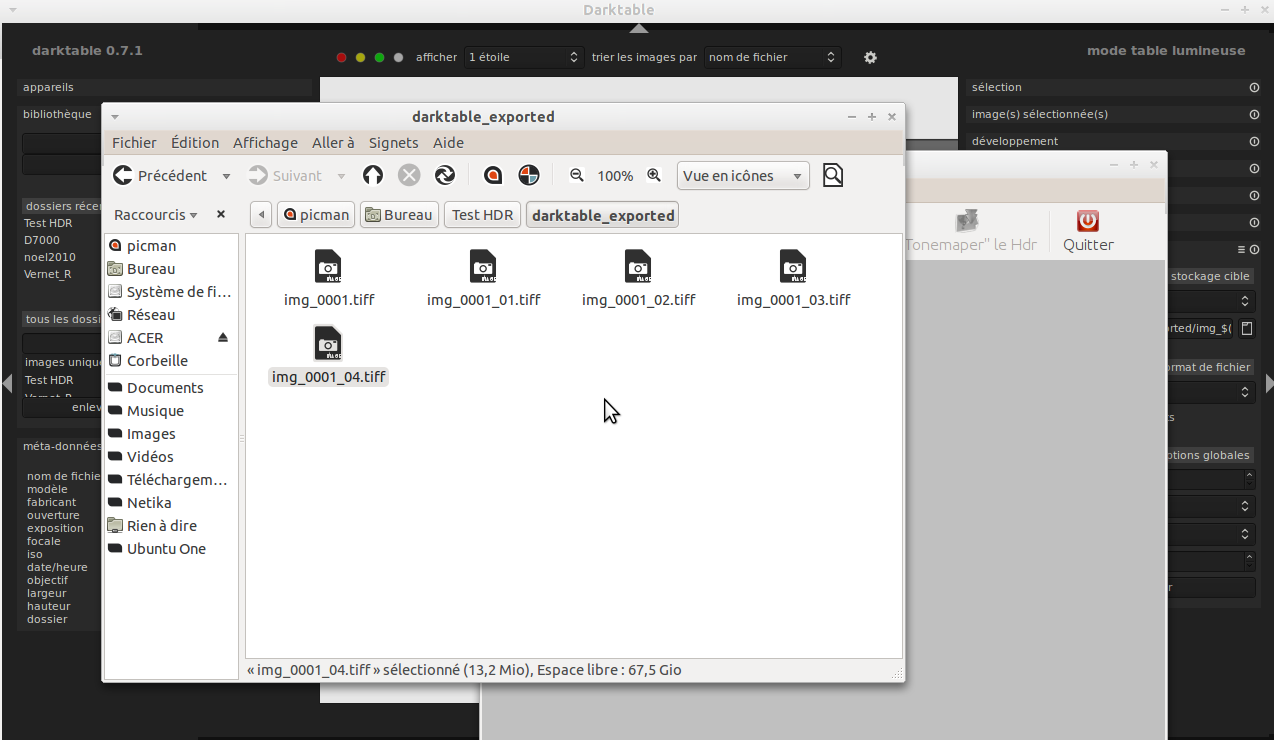Open Raccourcis side pane dropdown
1274x740 pixels.
(x=156, y=214)
